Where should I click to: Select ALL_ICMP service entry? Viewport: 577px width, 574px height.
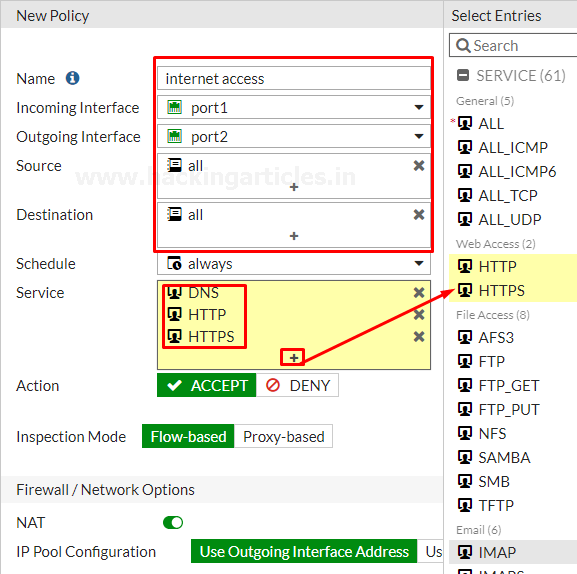(513, 148)
